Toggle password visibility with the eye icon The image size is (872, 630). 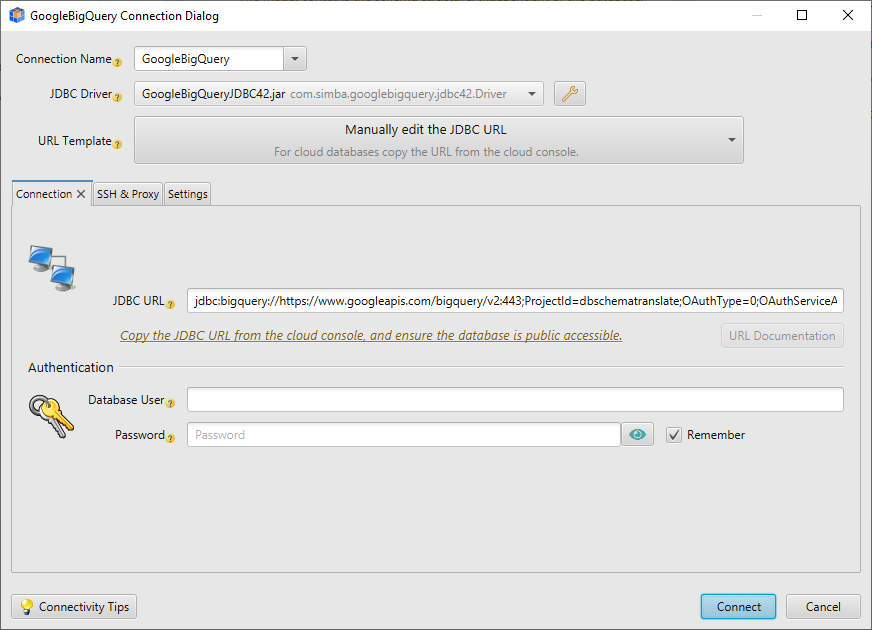coord(637,434)
